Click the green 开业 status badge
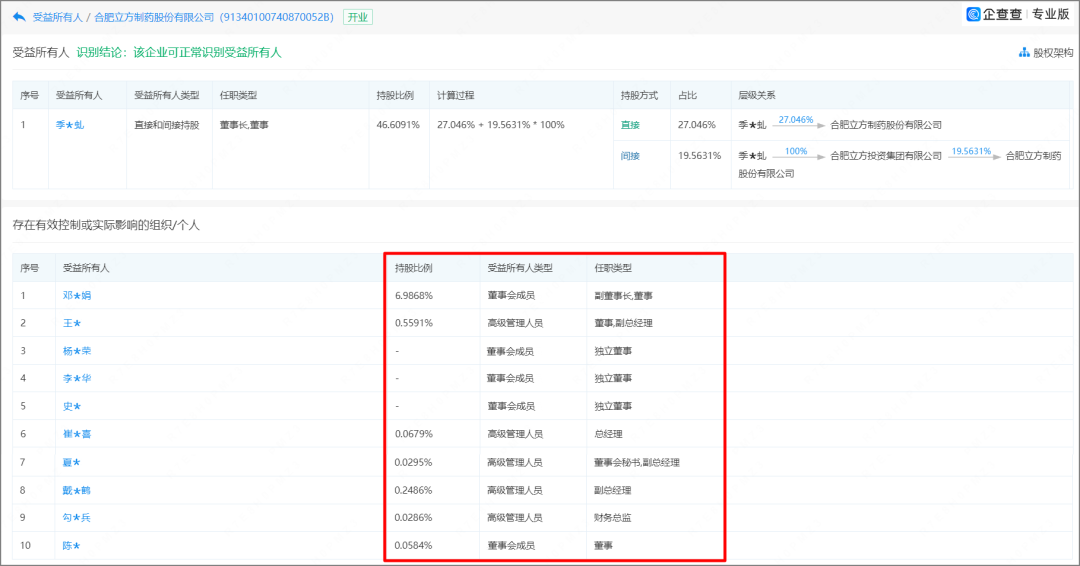 pyautogui.click(x=357, y=17)
